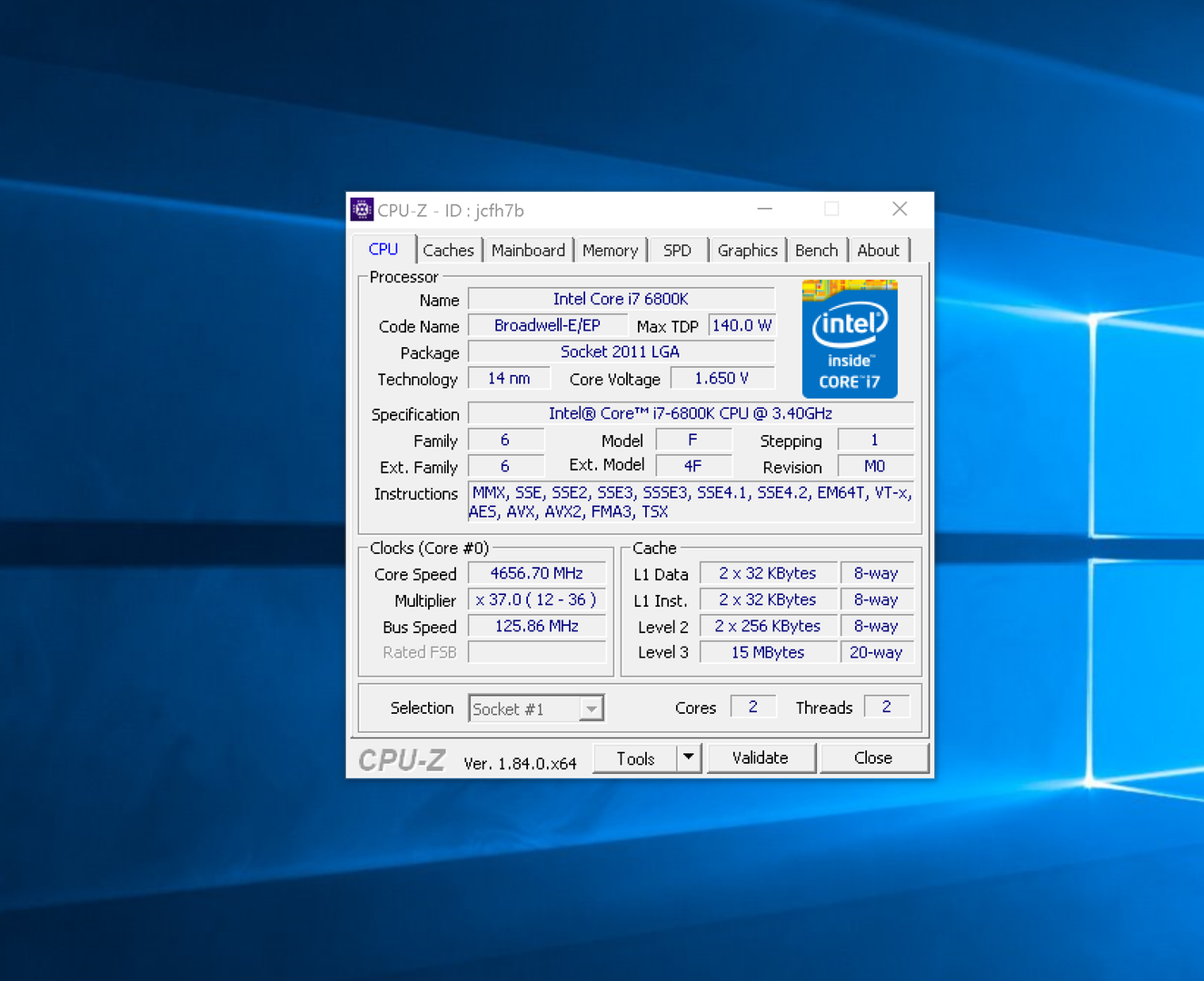1204x981 pixels.
Task: Switch to the Mainboard tab
Action: click(528, 251)
